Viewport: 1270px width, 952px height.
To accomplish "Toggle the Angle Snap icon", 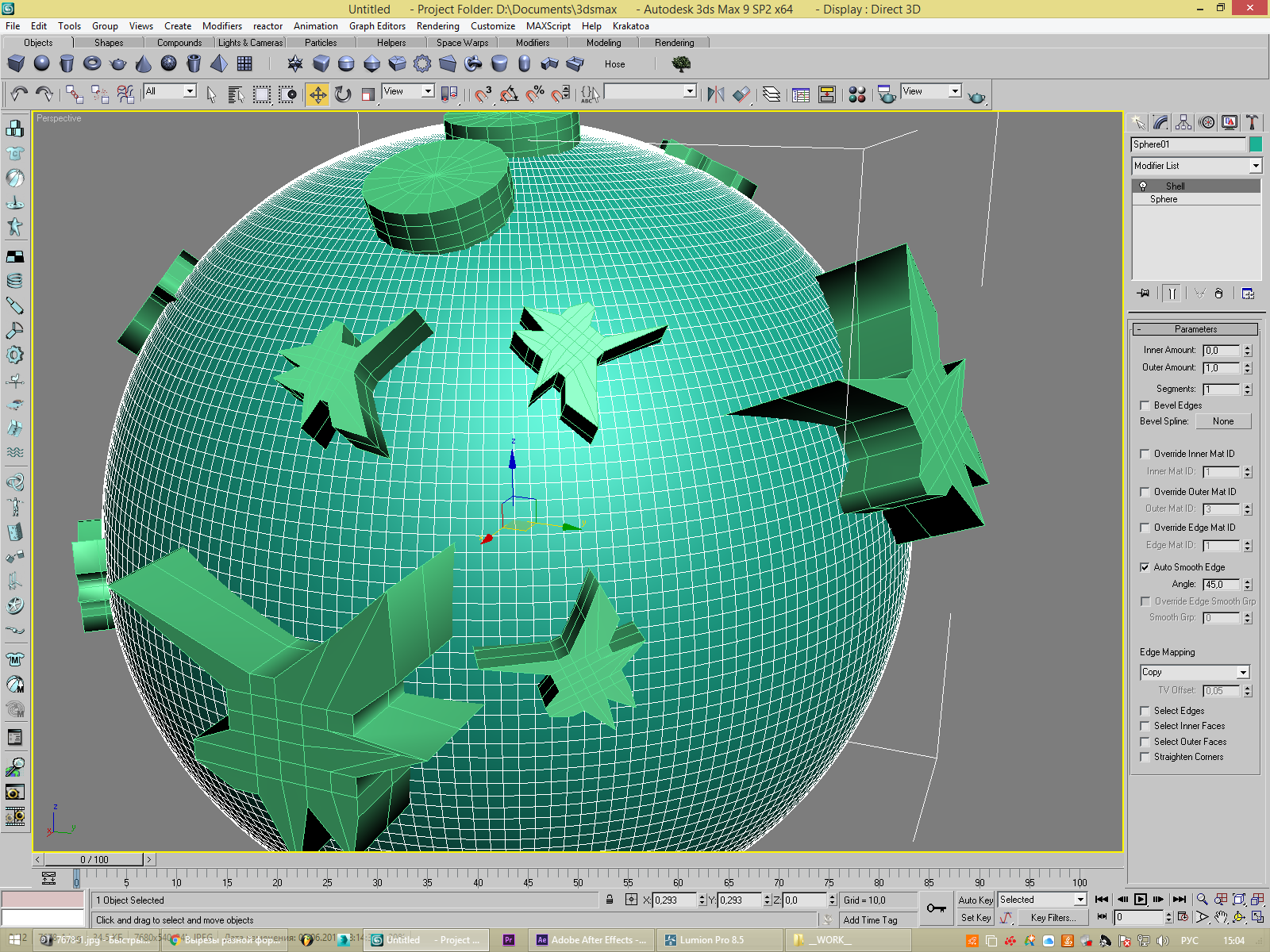I will click(509, 95).
